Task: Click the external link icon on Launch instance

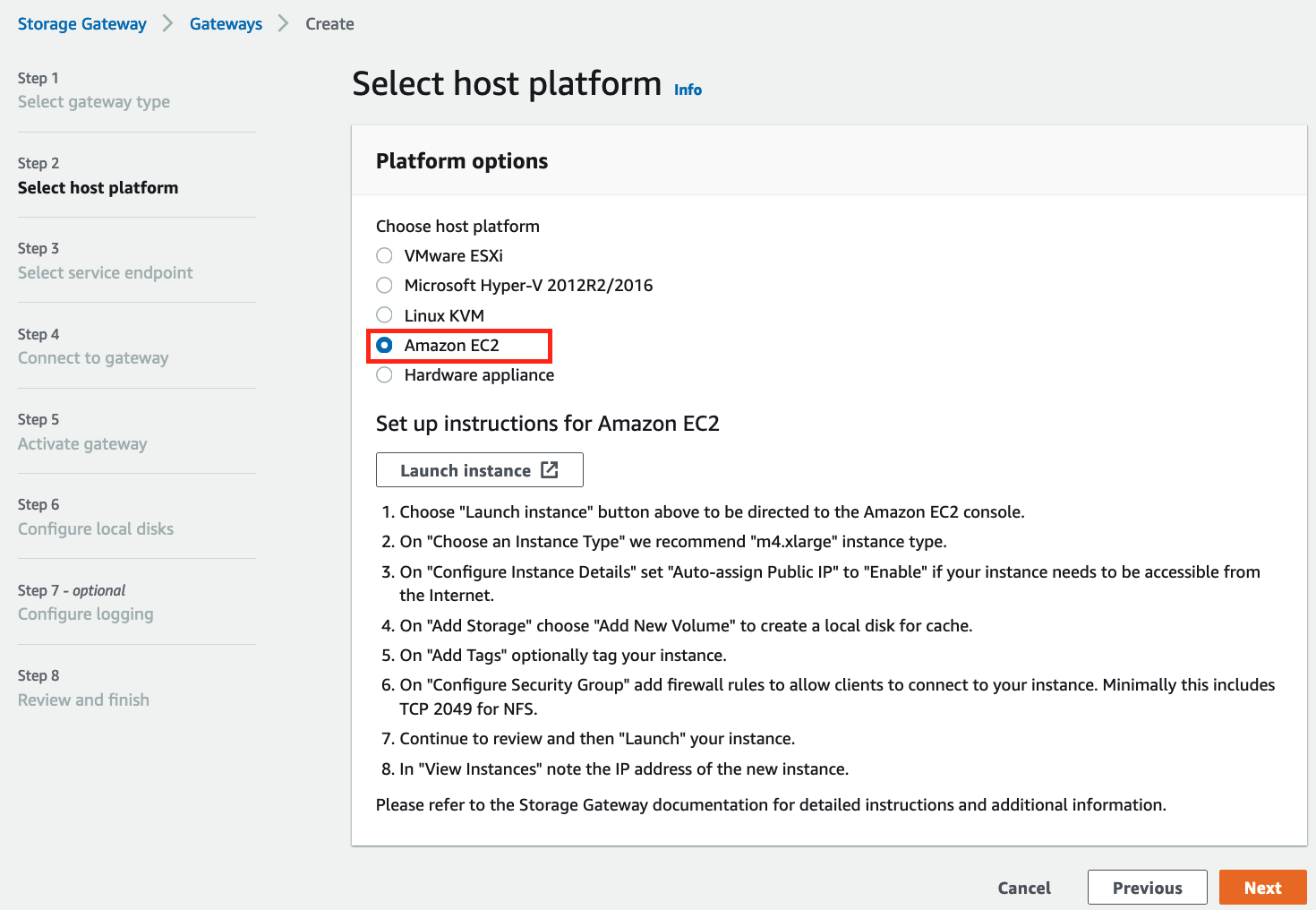Action: [550, 470]
